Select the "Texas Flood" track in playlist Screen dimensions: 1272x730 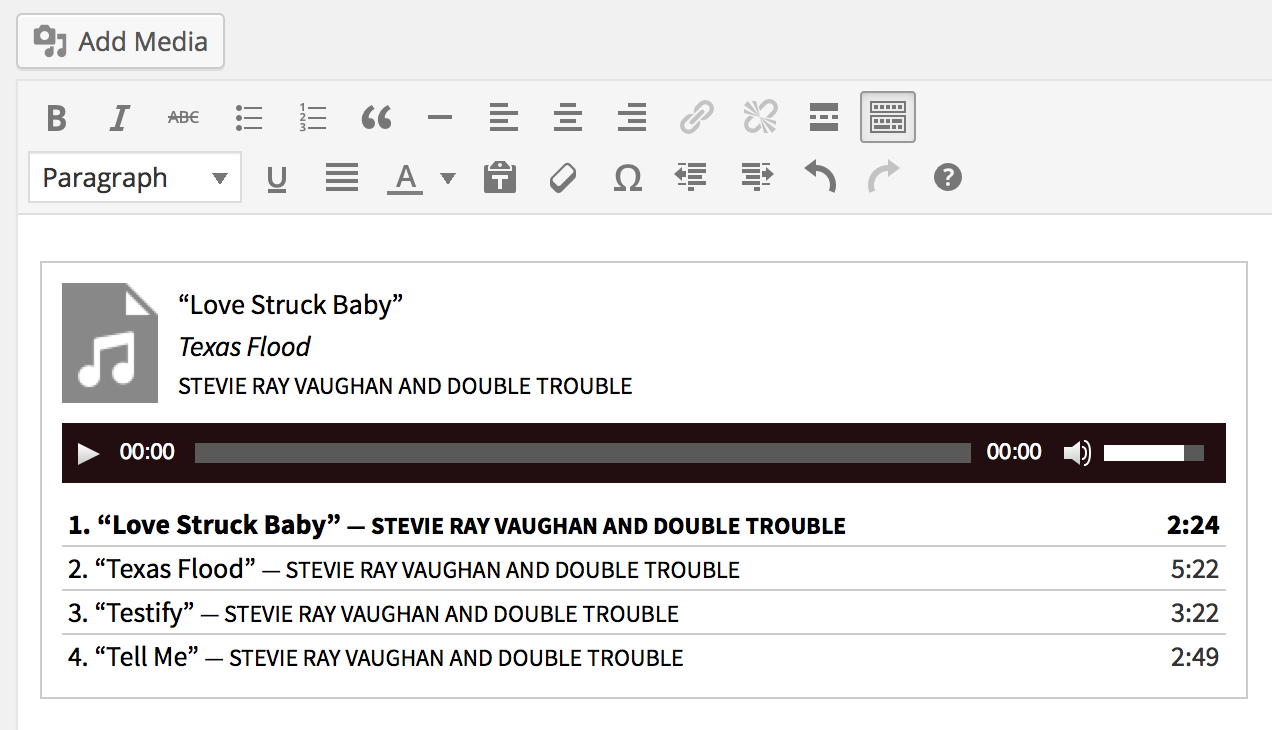pos(175,569)
